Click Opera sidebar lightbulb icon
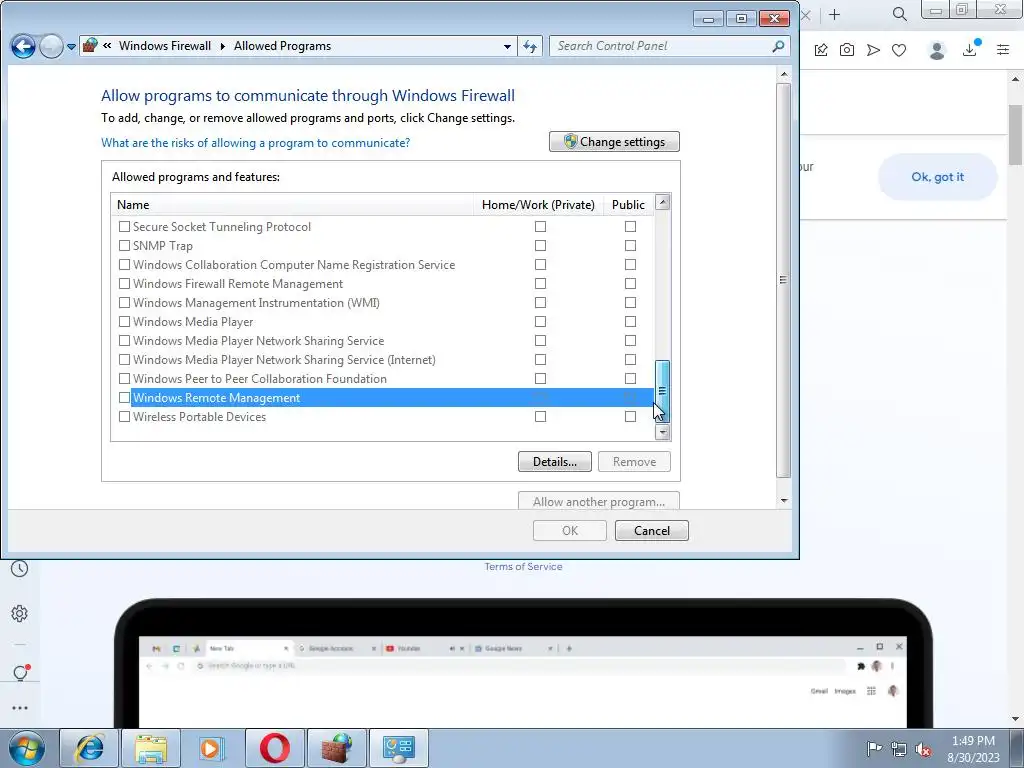Screen dimensions: 1024x768 tap(20, 673)
